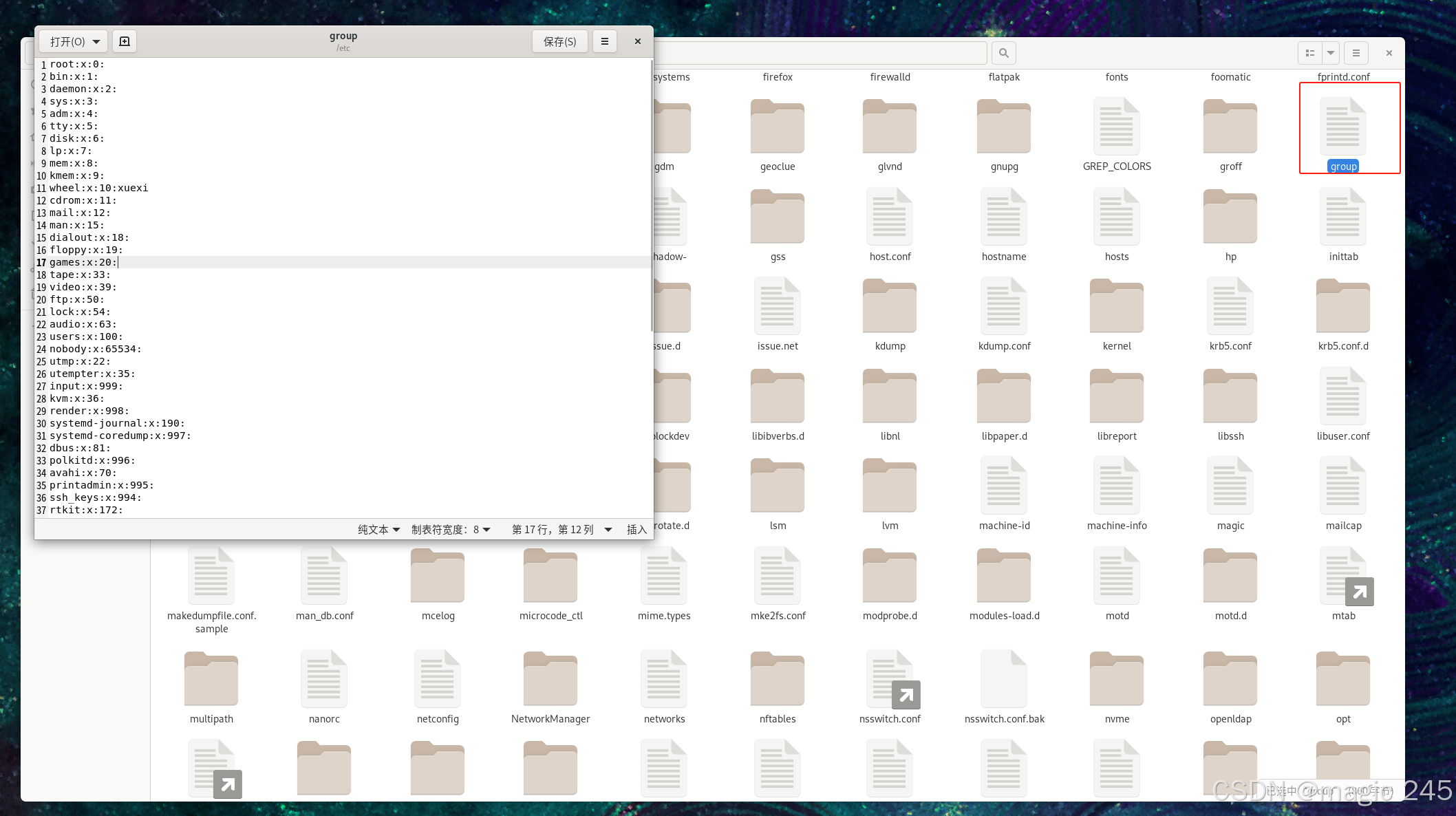Click the file manager search icon
Screen dimensions: 1456x816
point(1003,53)
